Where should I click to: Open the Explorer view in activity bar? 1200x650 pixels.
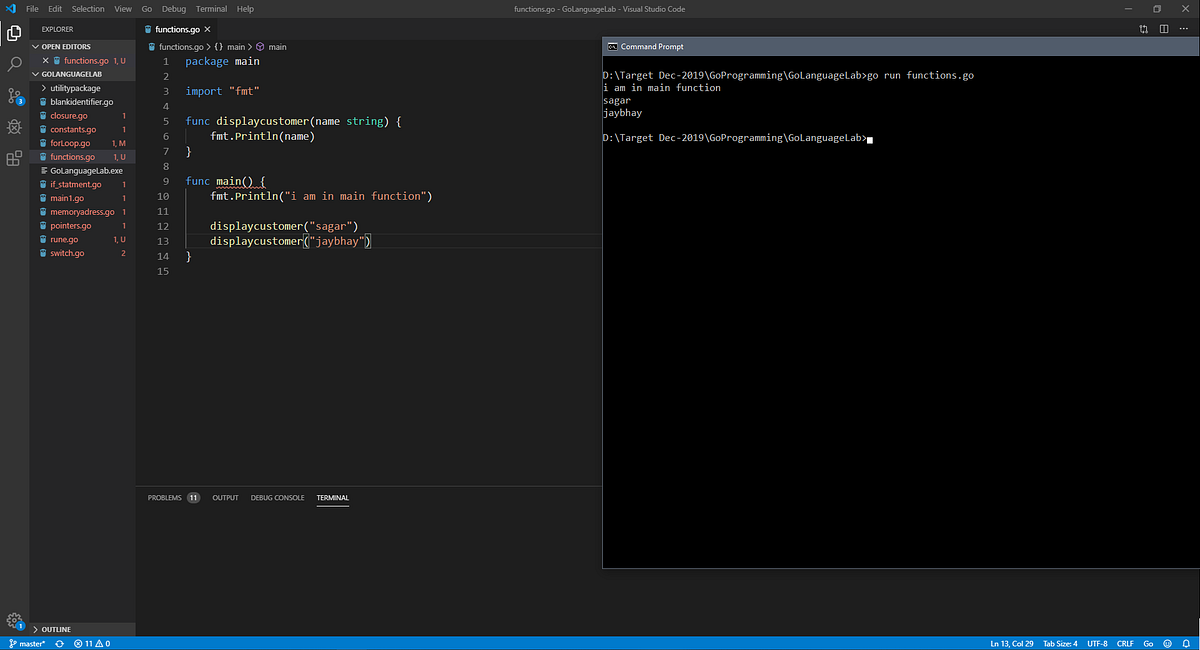point(14,33)
